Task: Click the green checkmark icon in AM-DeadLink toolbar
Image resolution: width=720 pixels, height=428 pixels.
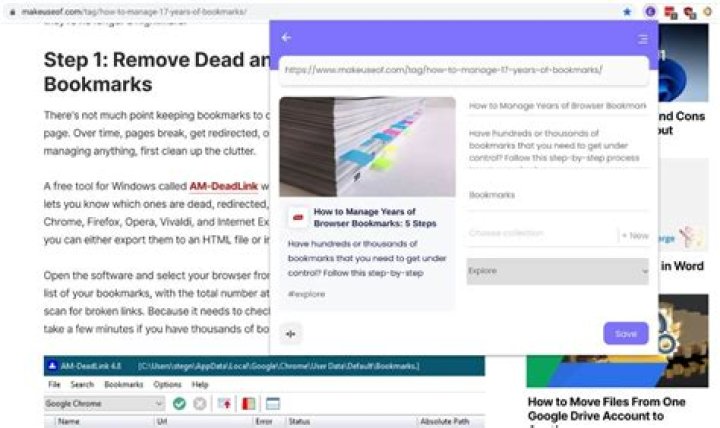Action: (179, 404)
